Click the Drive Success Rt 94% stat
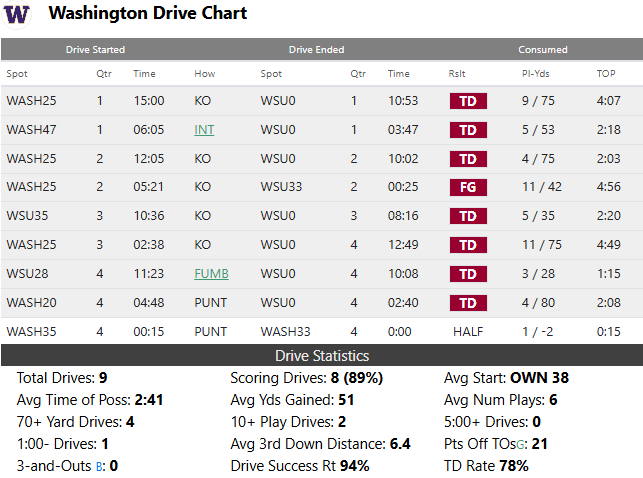 tap(300, 467)
